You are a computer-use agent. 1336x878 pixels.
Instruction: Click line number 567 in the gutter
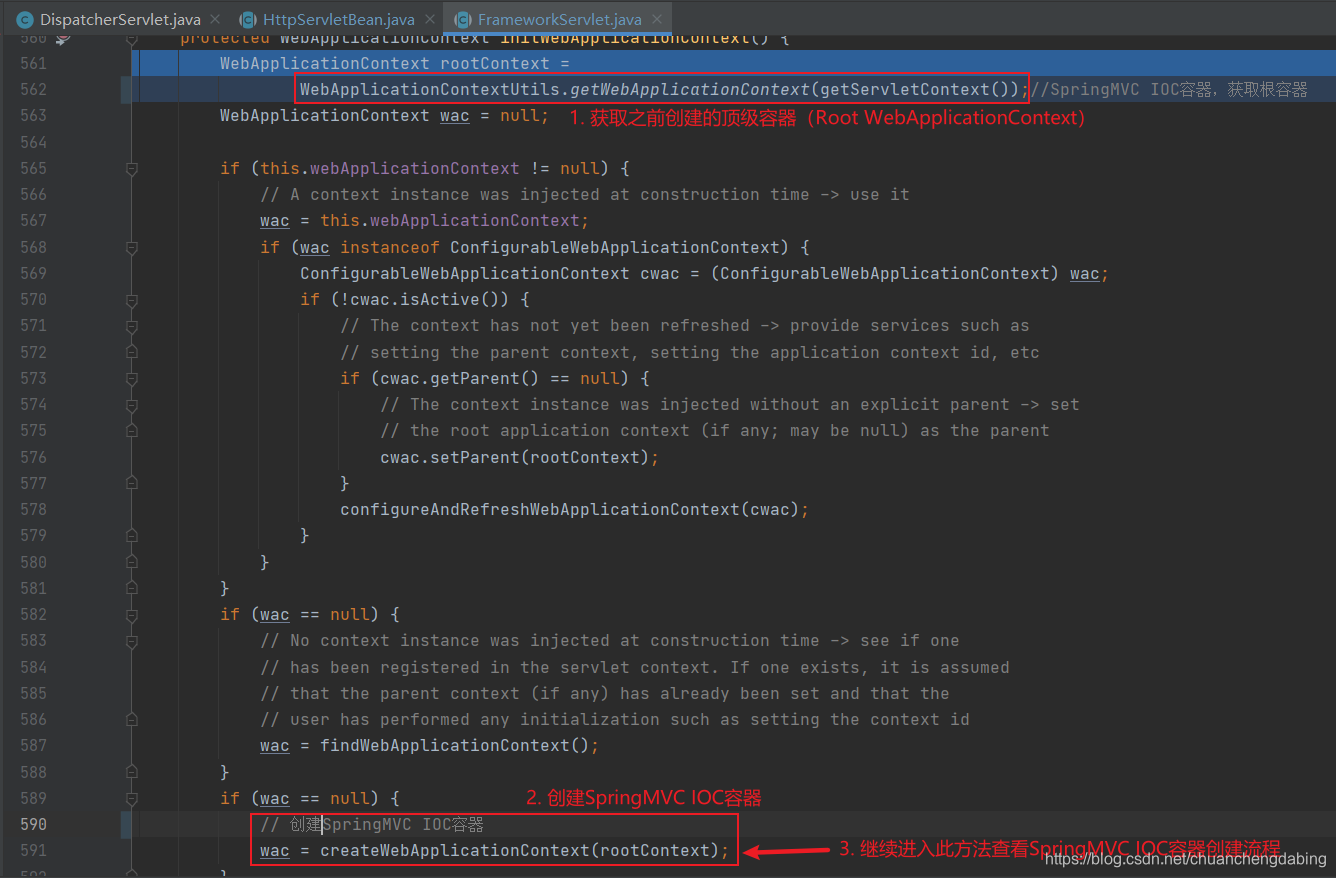click(33, 220)
